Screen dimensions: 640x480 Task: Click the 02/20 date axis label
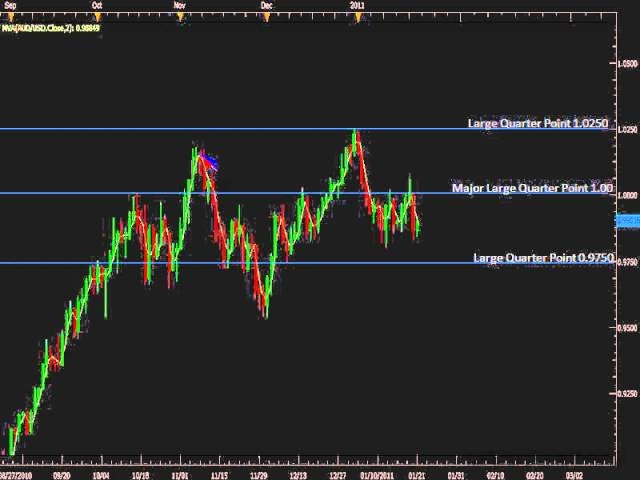[x=535, y=476]
